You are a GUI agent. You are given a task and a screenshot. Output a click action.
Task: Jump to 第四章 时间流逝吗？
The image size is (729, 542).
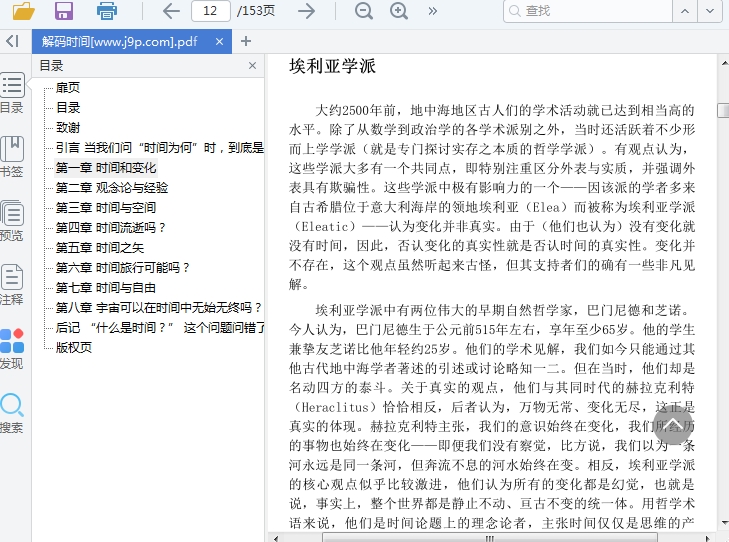[x=111, y=227]
